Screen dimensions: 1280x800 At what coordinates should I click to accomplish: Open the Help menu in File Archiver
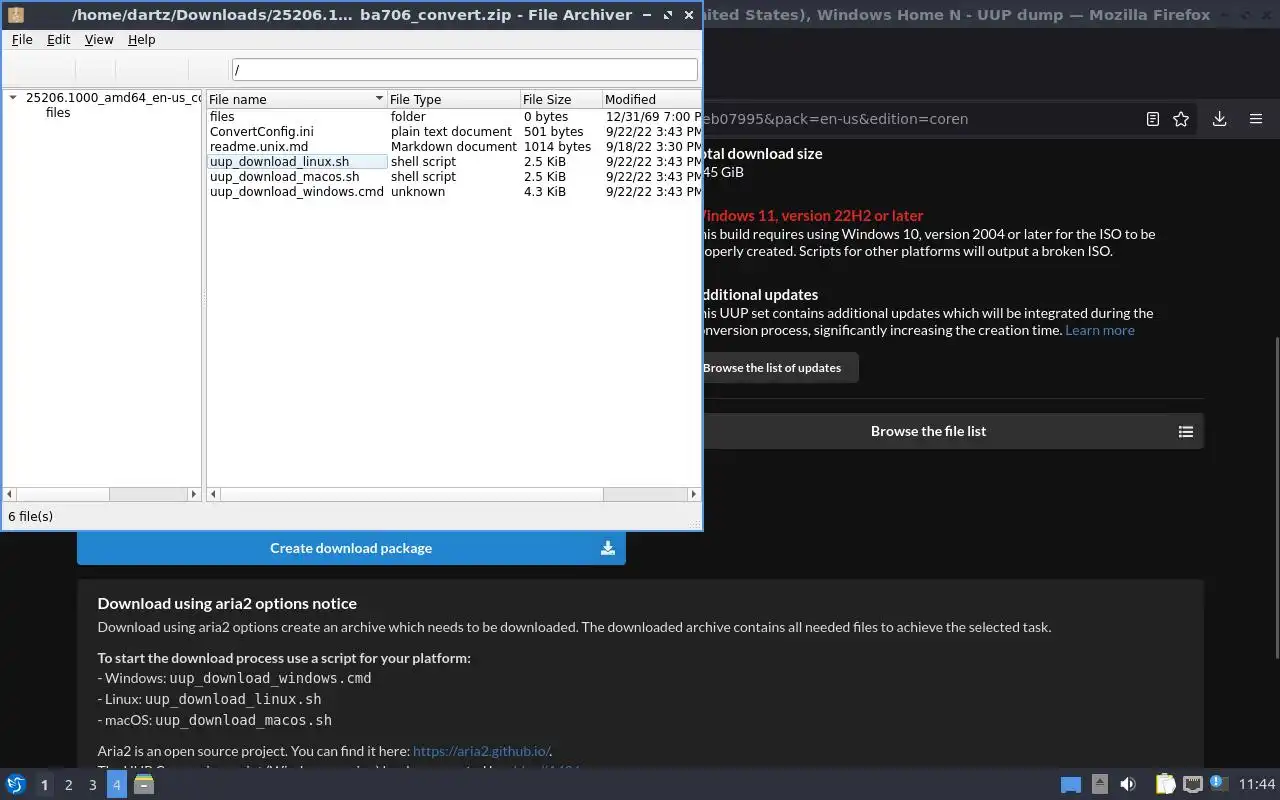pos(142,39)
